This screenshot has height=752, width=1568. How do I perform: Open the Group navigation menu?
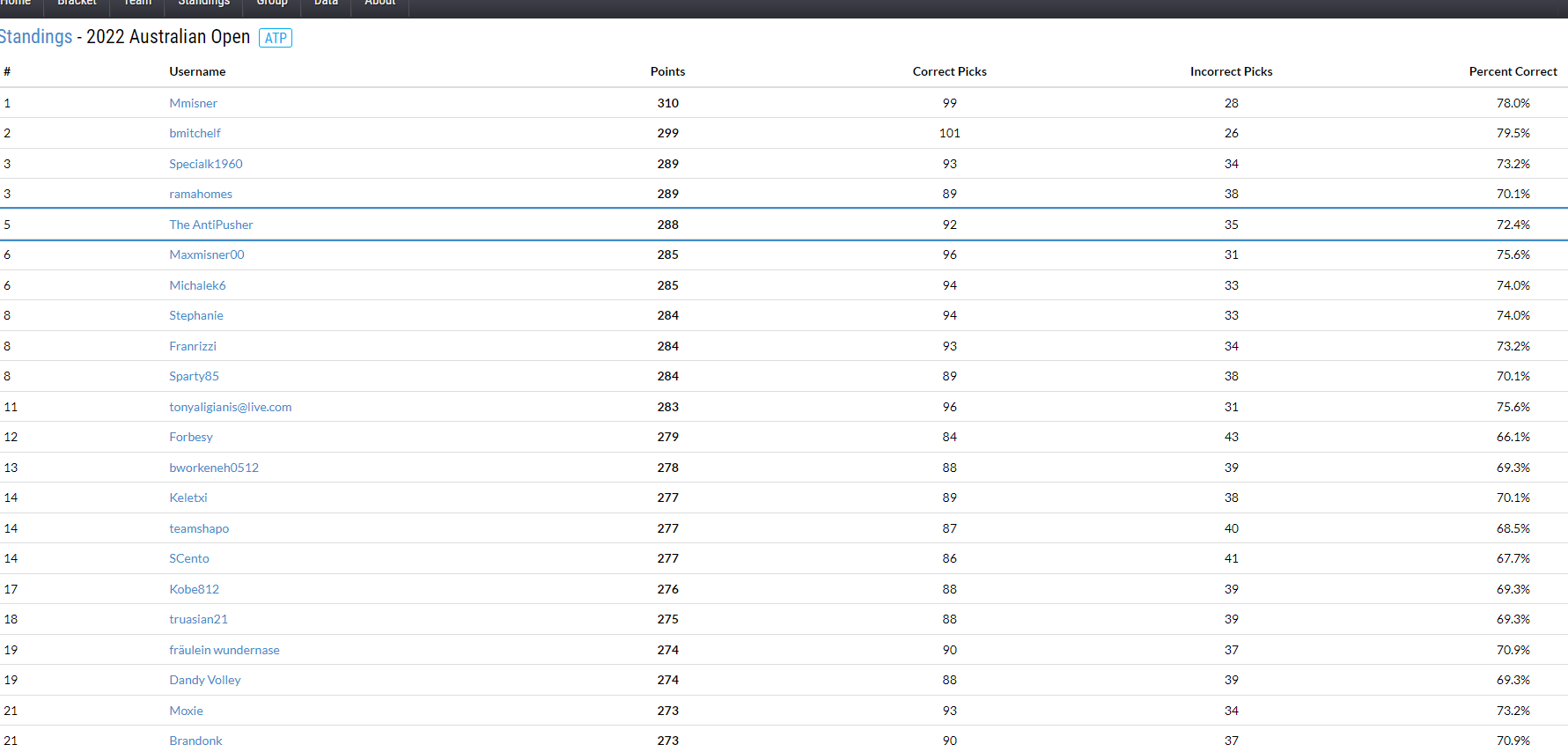(x=272, y=4)
